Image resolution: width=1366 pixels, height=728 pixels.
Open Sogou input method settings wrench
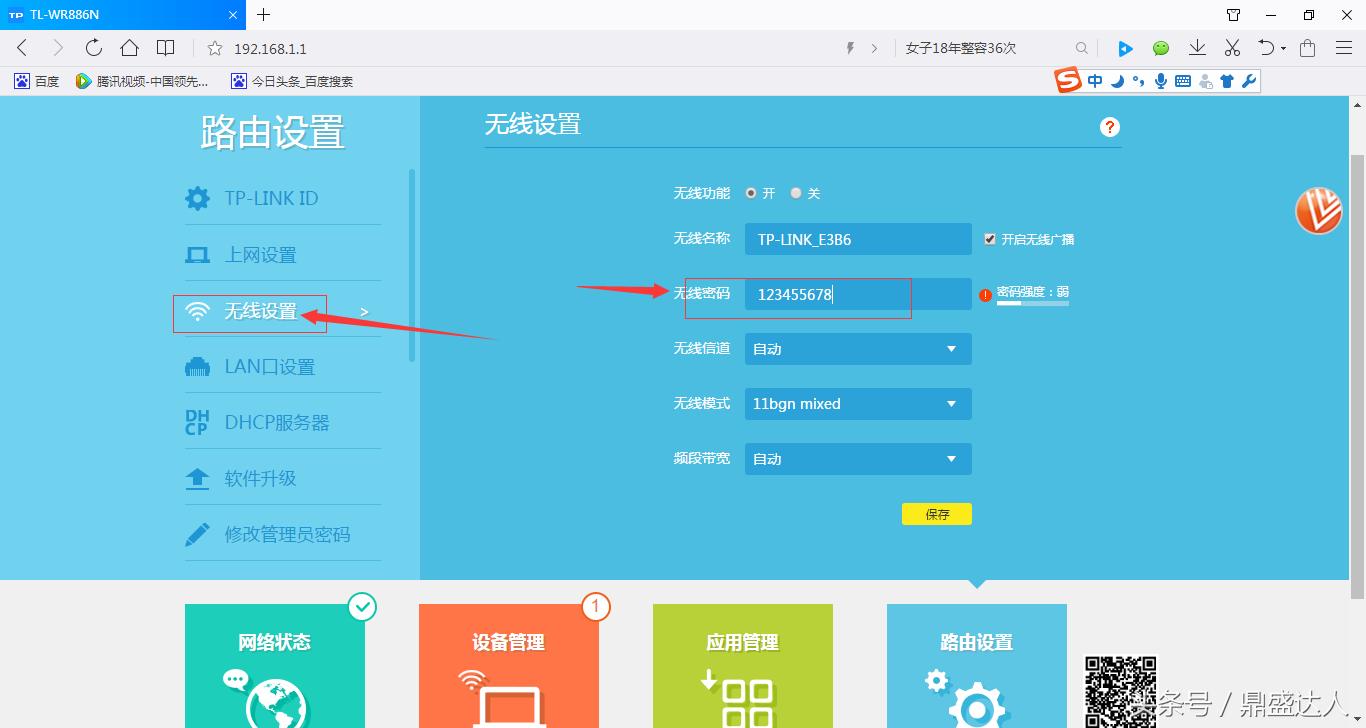(1248, 81)
